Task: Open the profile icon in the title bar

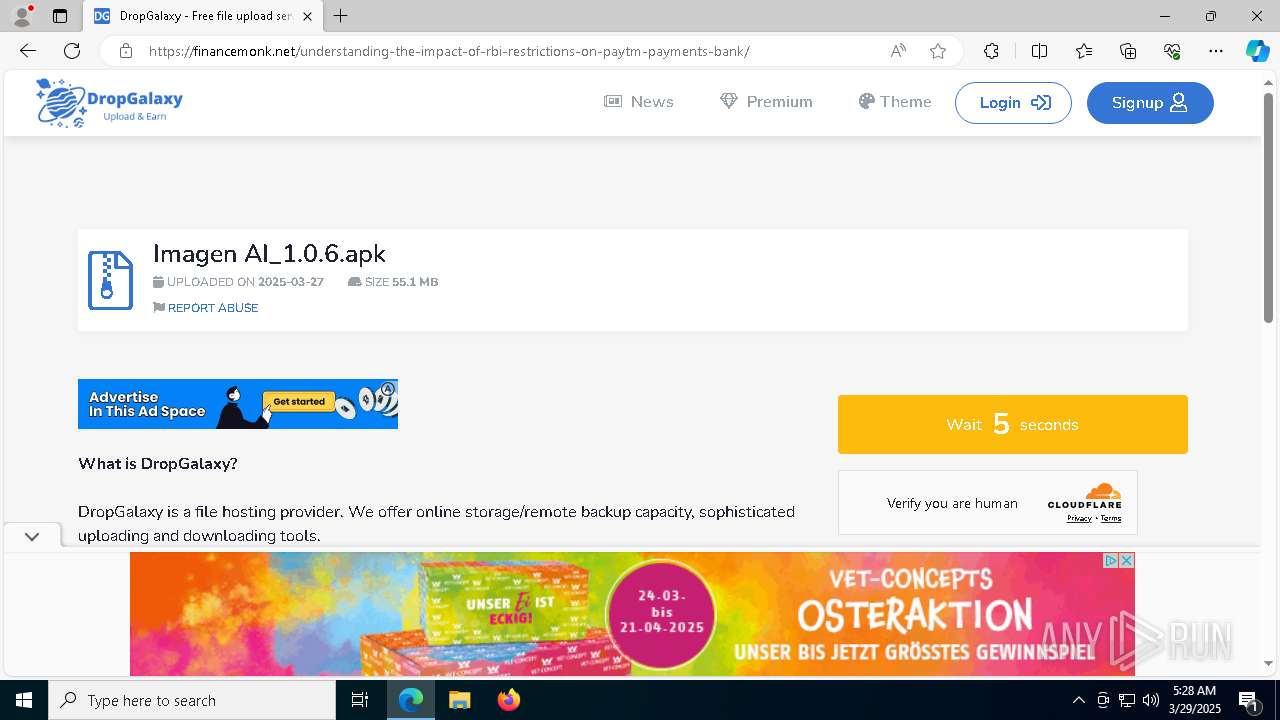Action: click(x=21, y=16)
